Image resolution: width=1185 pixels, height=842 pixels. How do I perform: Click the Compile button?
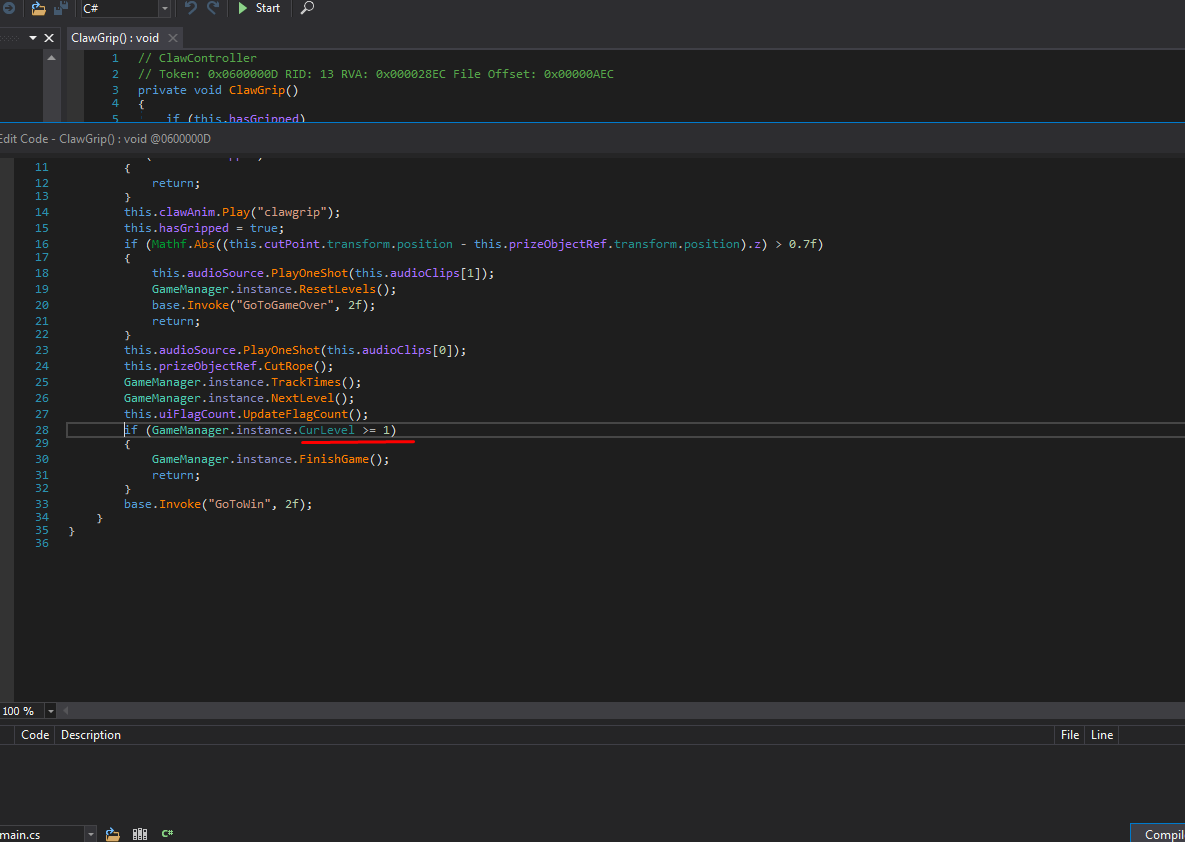(x=1158, y=834)
